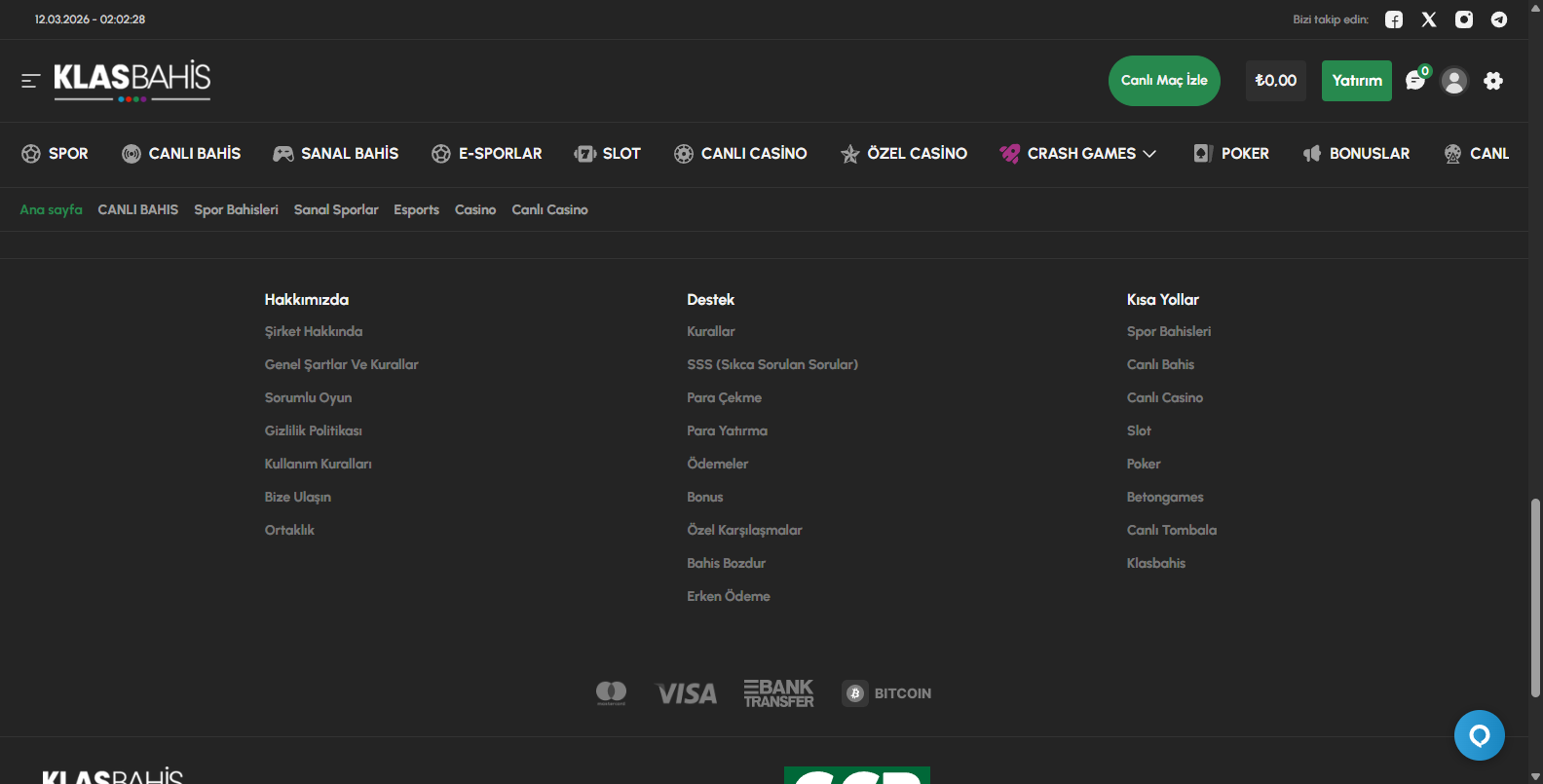Toggle the hamburger side menu
Screen dimensions: 1543x784
tap(30, 81)
